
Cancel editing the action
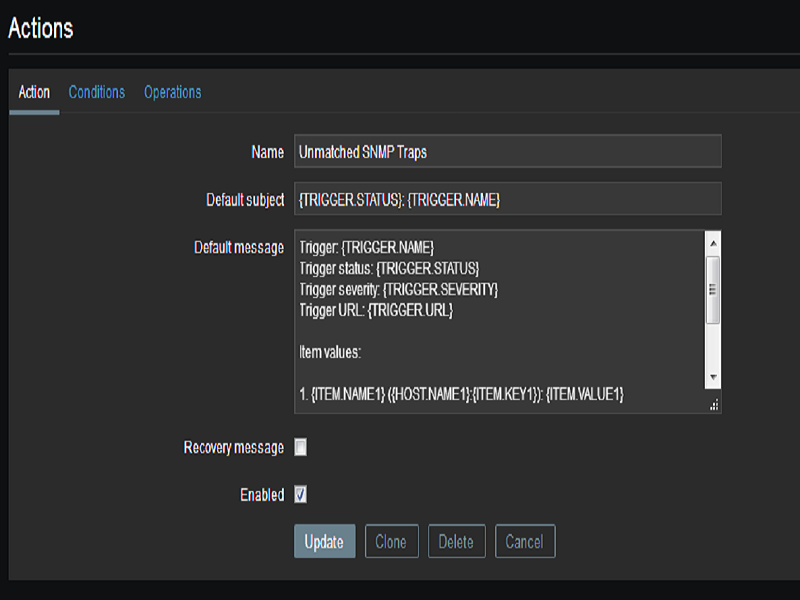[524, 542]
